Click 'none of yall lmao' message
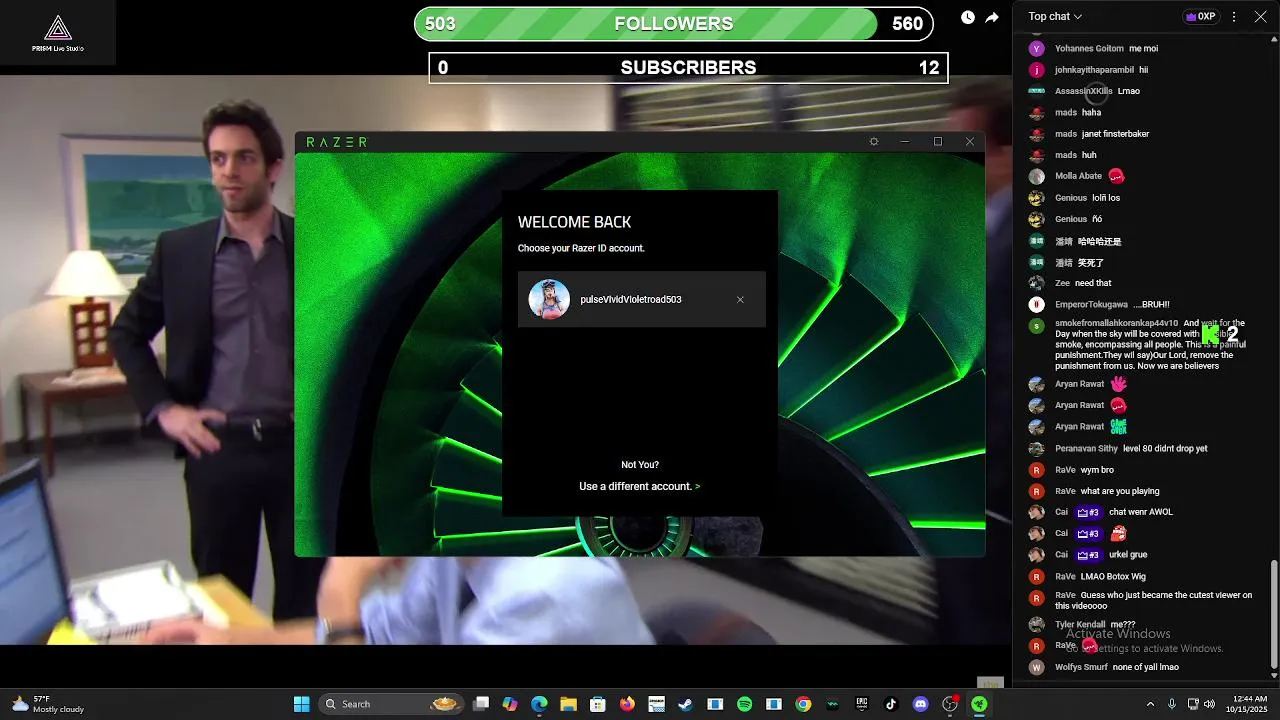This screenshot has width=1280, height=720. [1146, 667]
